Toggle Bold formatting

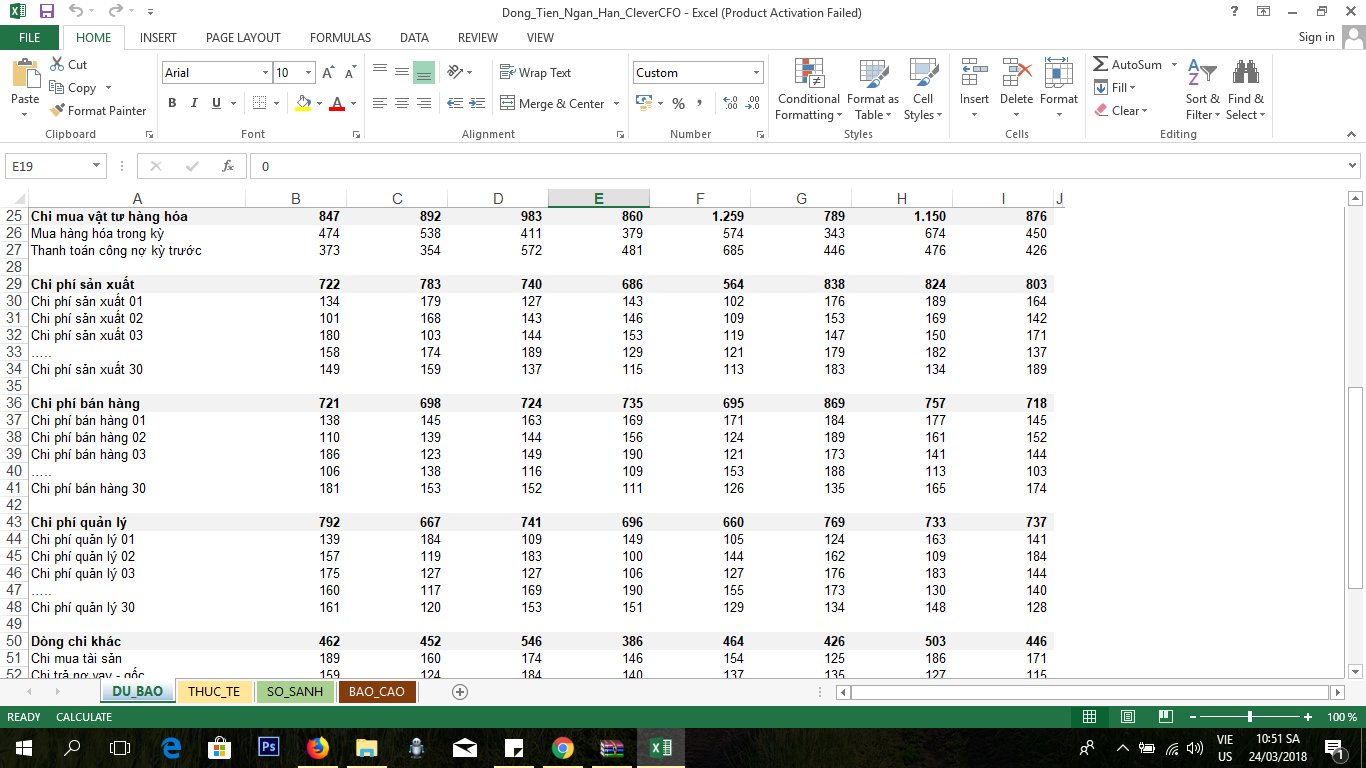tap(172, 103)
